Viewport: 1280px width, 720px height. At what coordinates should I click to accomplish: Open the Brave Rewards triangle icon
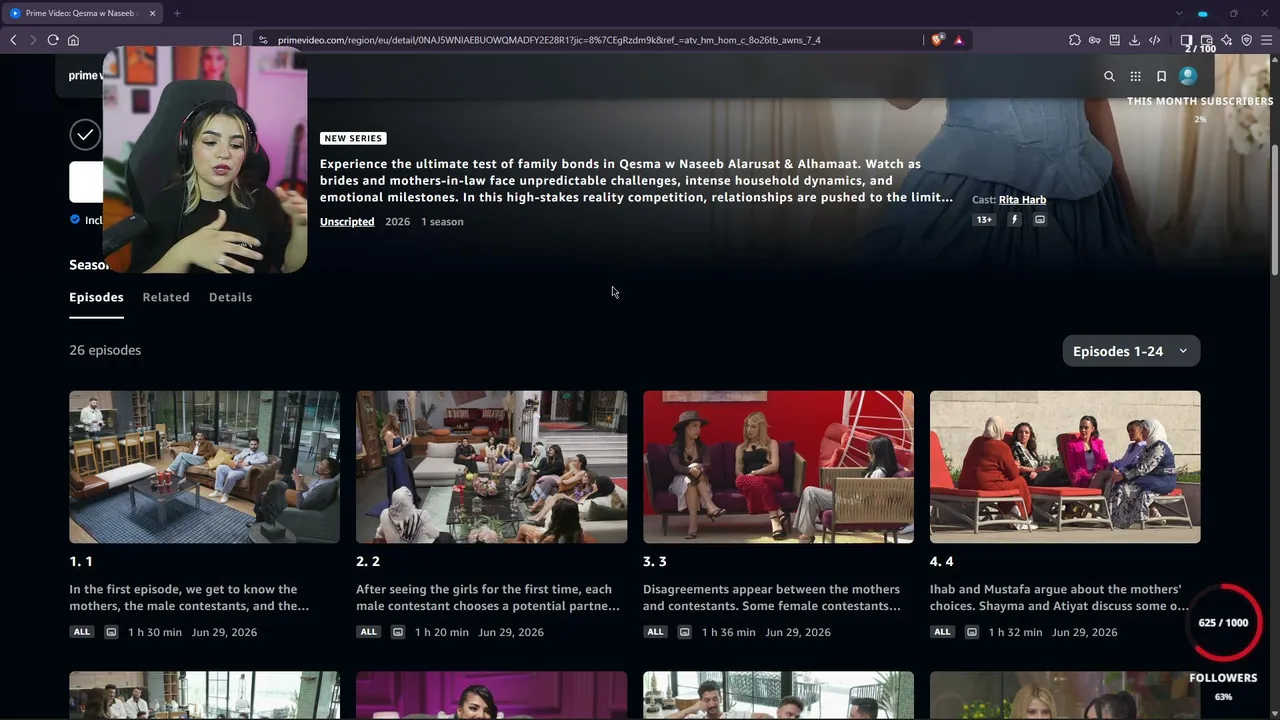[x=958, y=40]
